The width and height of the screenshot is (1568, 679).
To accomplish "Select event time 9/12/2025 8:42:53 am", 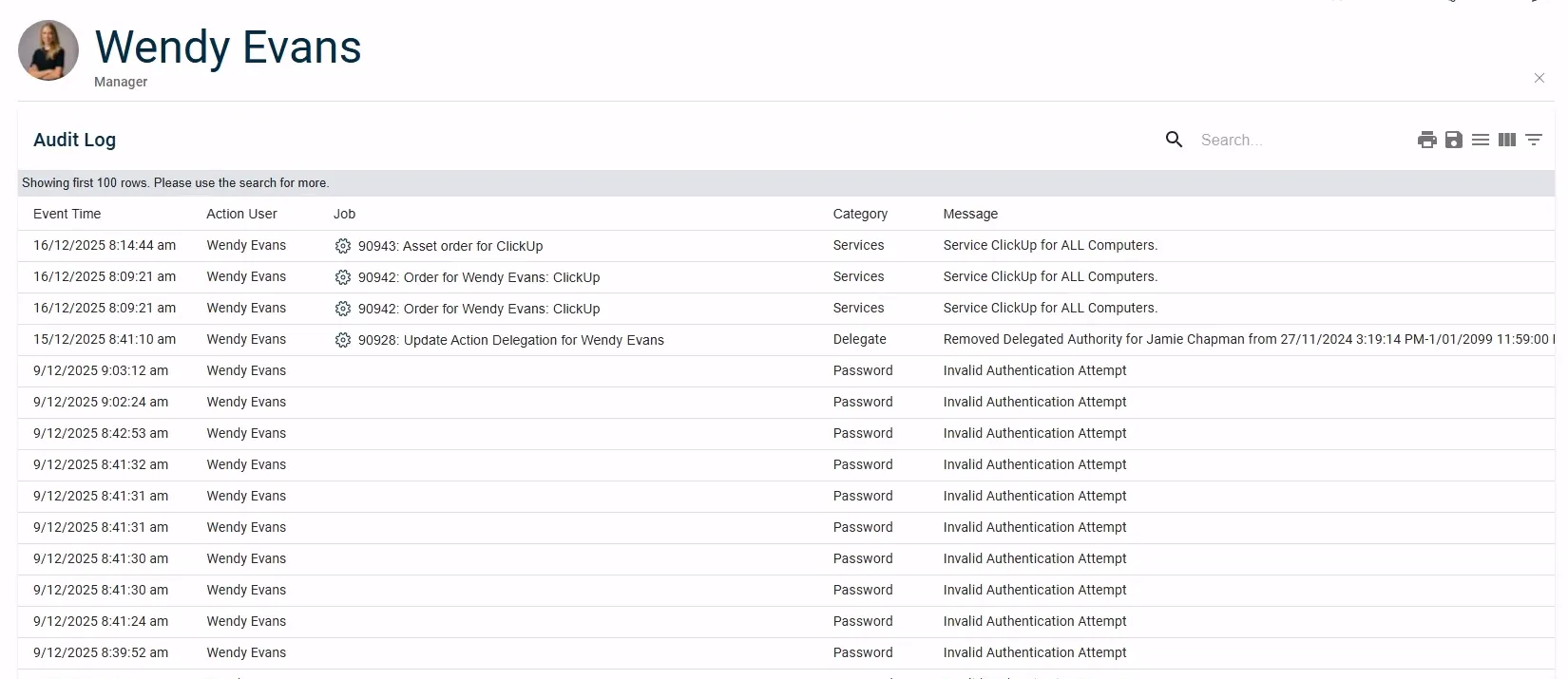I will tap(101, 433).
